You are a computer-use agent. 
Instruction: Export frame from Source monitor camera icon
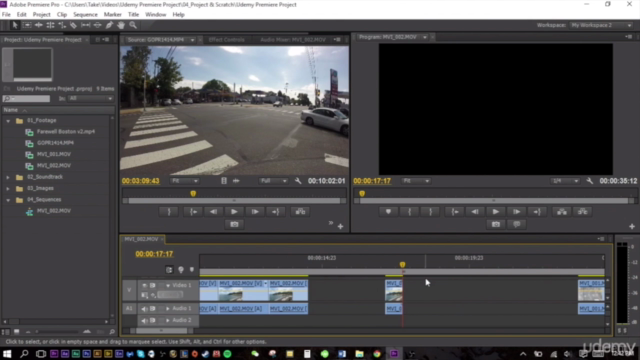click(x=234, y=224)
